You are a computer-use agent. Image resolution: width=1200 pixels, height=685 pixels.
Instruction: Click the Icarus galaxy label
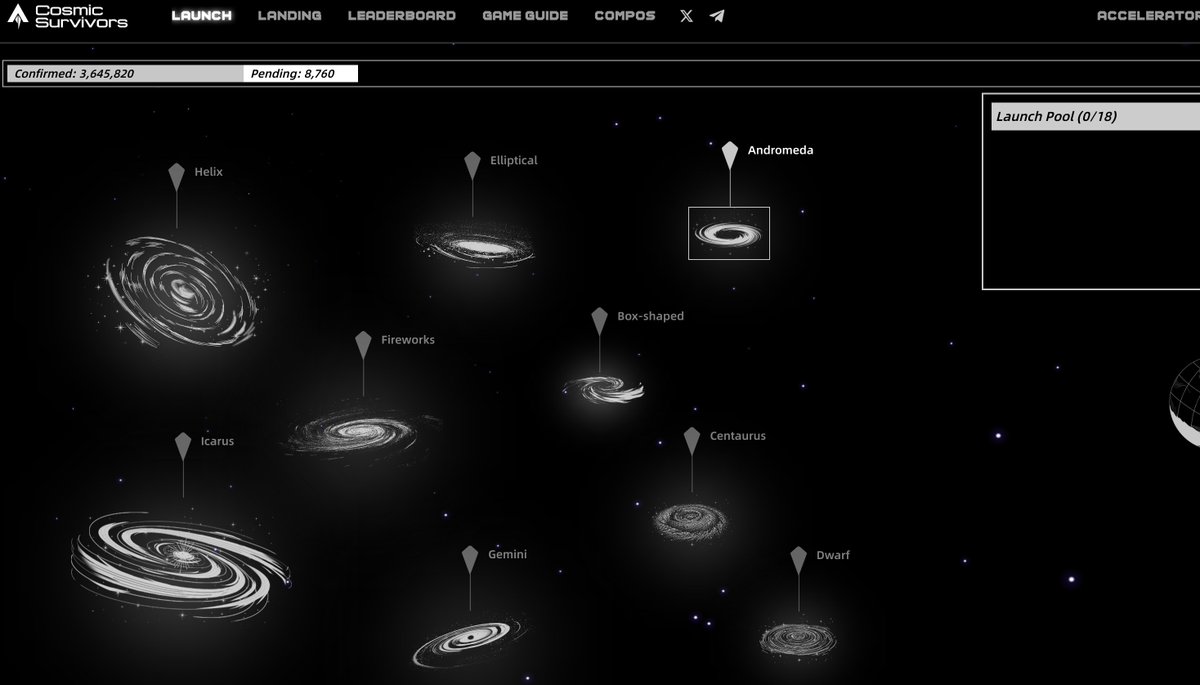tap(217, 441)
